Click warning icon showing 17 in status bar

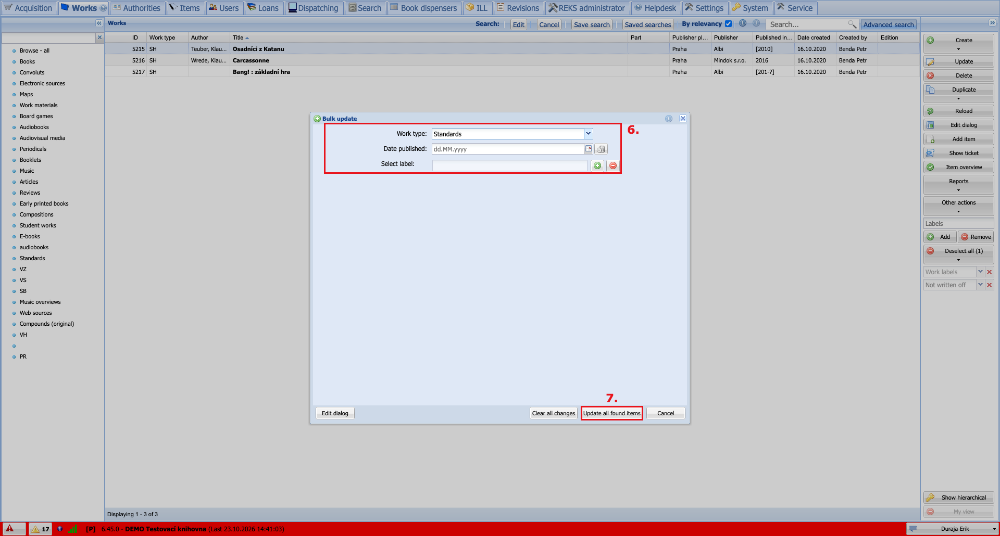coord(41,529)
